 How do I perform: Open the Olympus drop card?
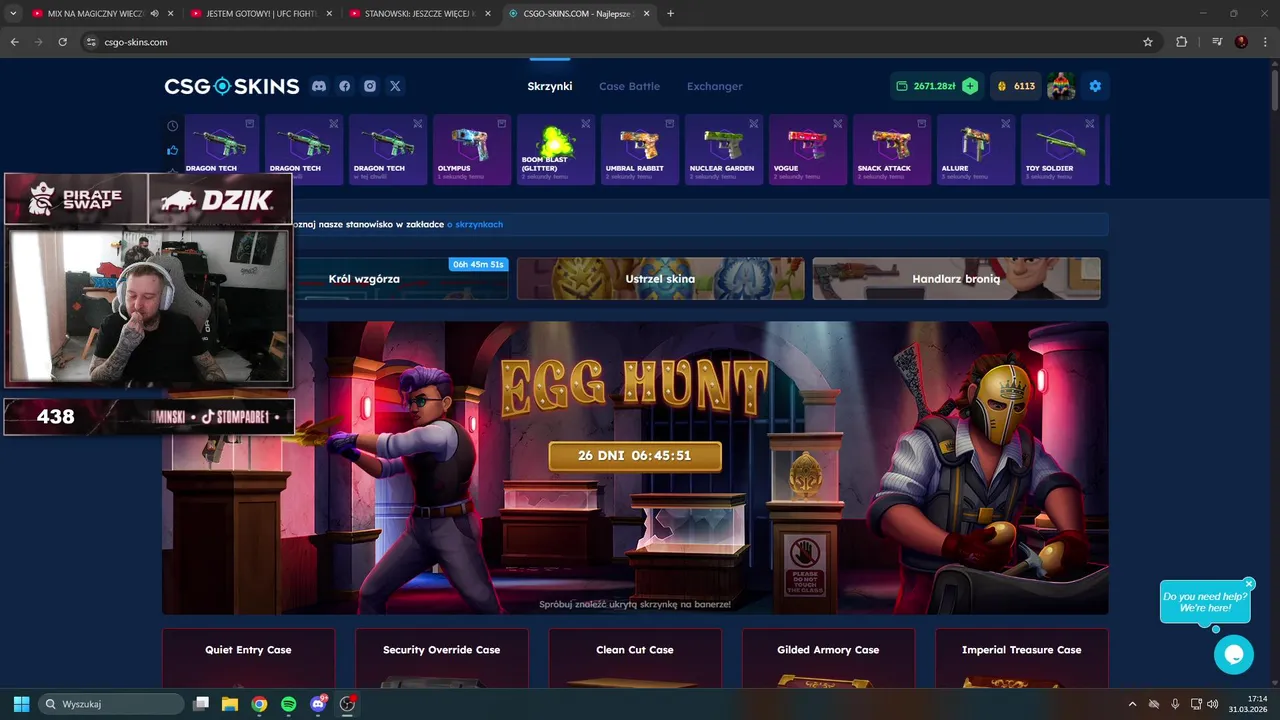click(x=472, y=150)
